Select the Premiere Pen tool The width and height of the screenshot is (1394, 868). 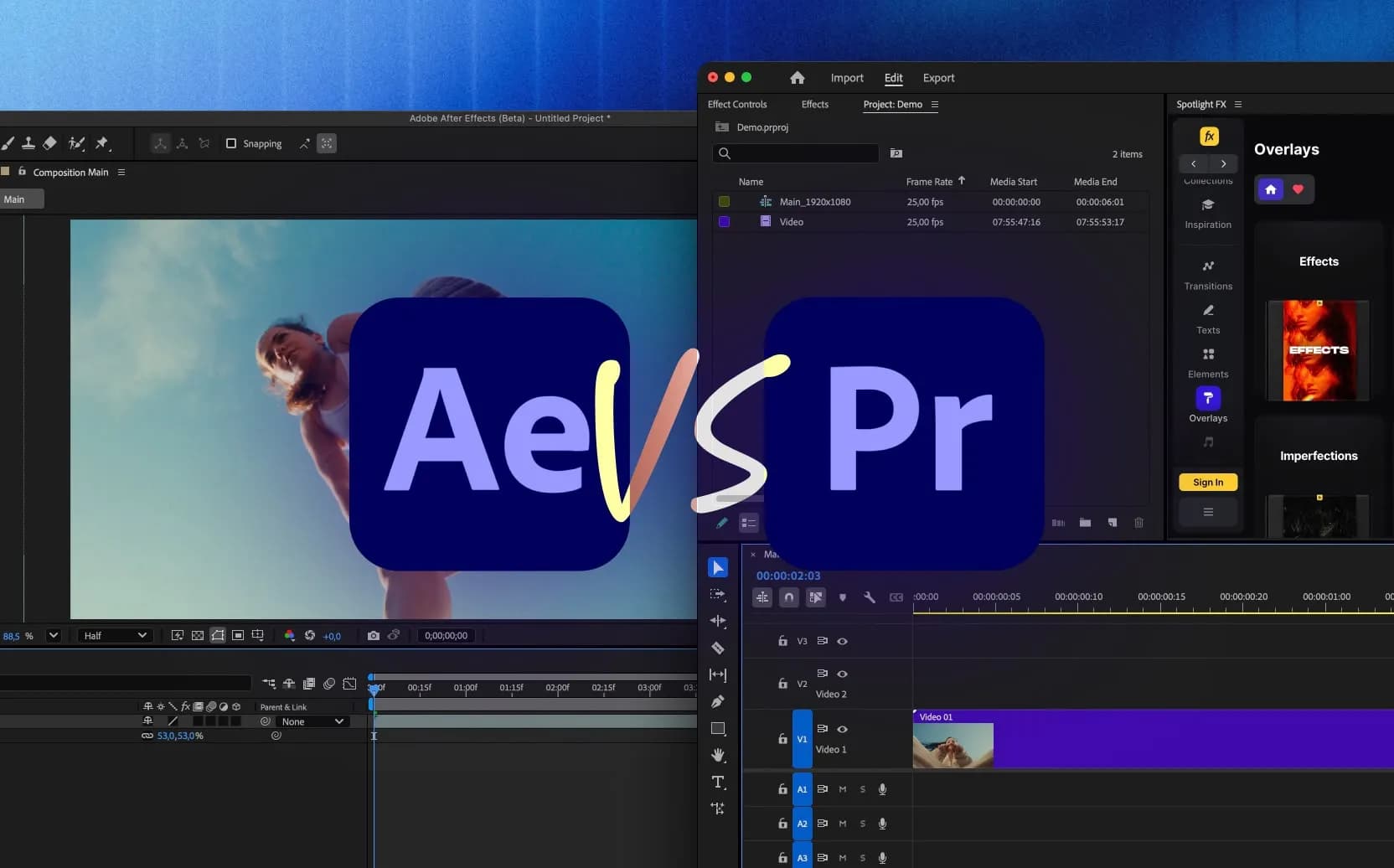[x=718, y=701]
